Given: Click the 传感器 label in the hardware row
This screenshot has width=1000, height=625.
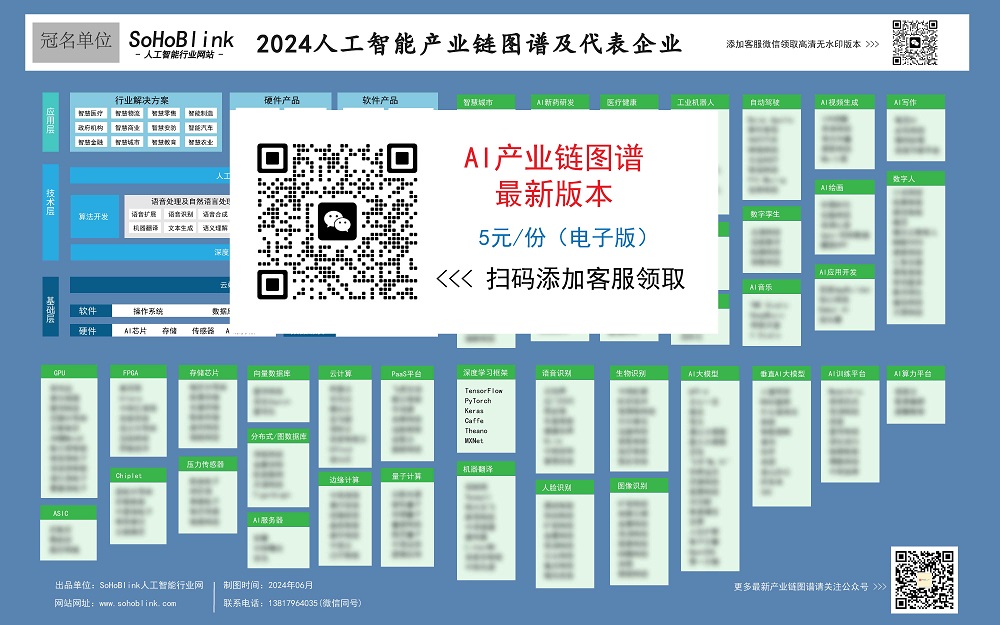Looking at the screenshot, I should click(x=203, y=330).
